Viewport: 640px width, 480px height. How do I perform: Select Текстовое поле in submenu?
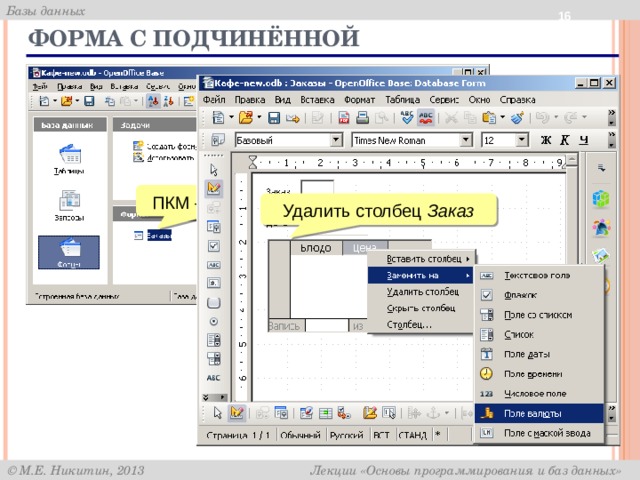pyautogui.click(x=539, y=276)
